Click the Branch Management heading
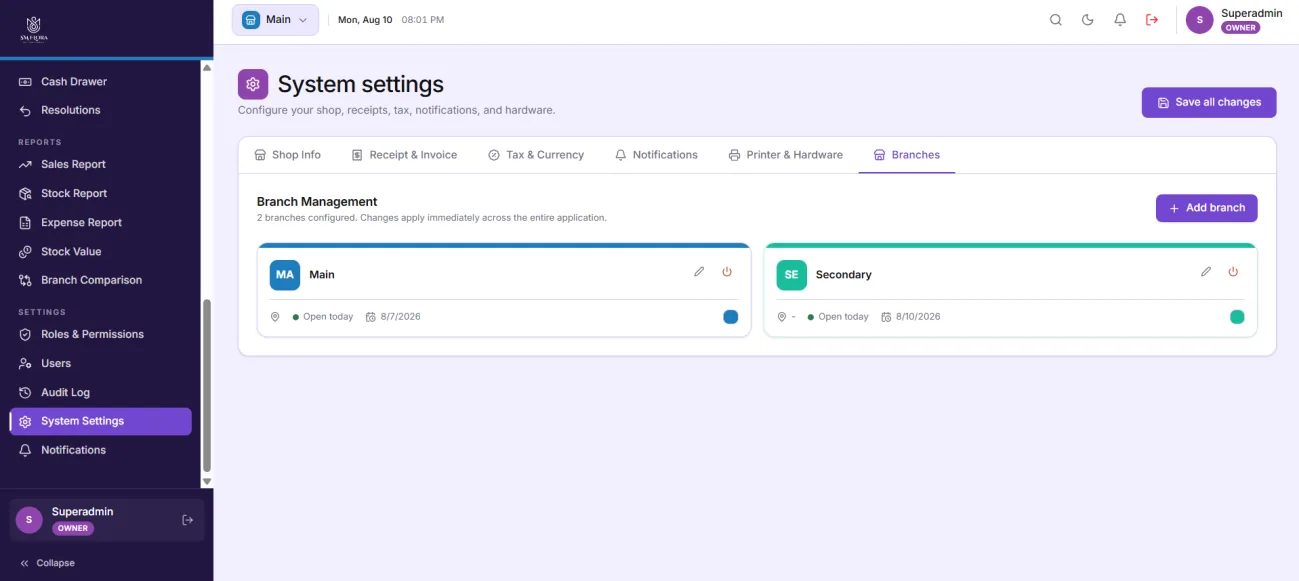1299x581 pixels. 317,201
